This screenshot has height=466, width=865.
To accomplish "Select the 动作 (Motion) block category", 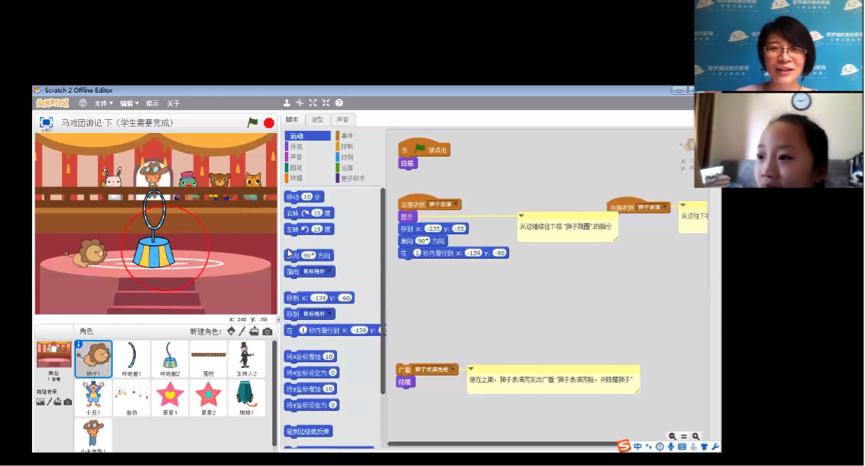I will (x=308, y=136).
